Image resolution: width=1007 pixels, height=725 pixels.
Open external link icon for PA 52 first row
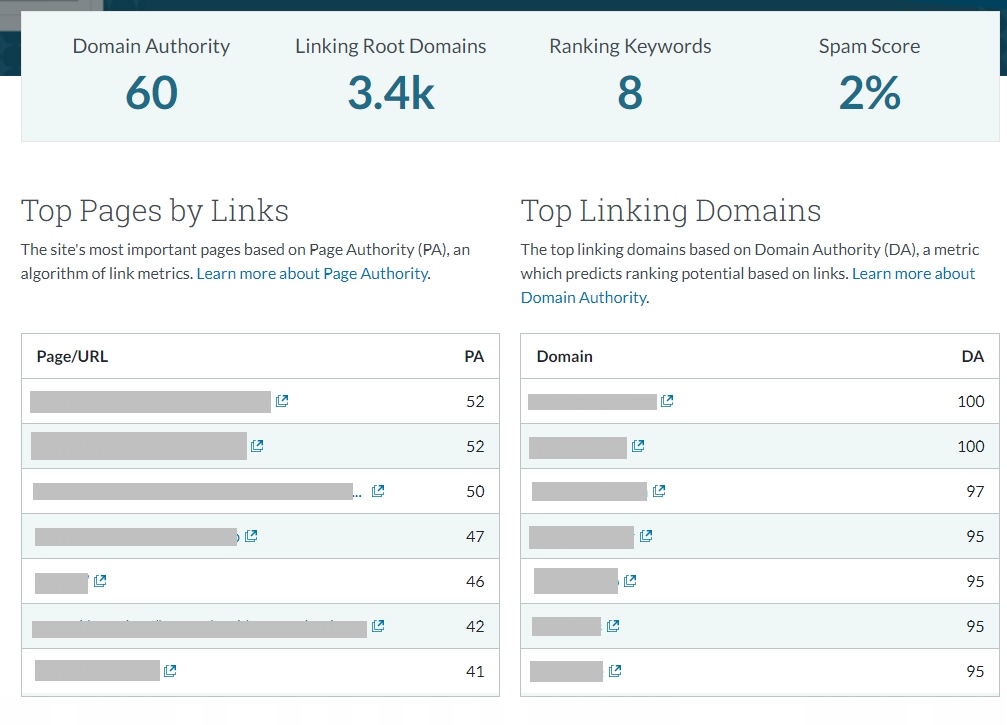coord(282,401)
